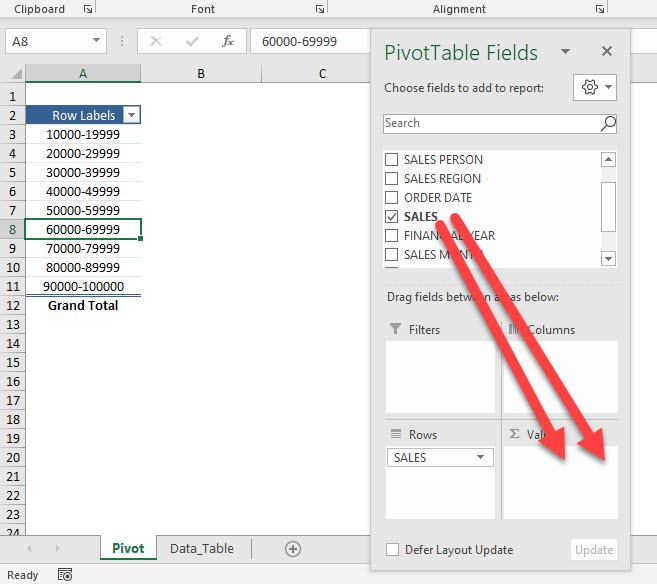This screenshot has width=657, height=584.
Task: Select cell with 40000-49999
Action: [83, 191]
